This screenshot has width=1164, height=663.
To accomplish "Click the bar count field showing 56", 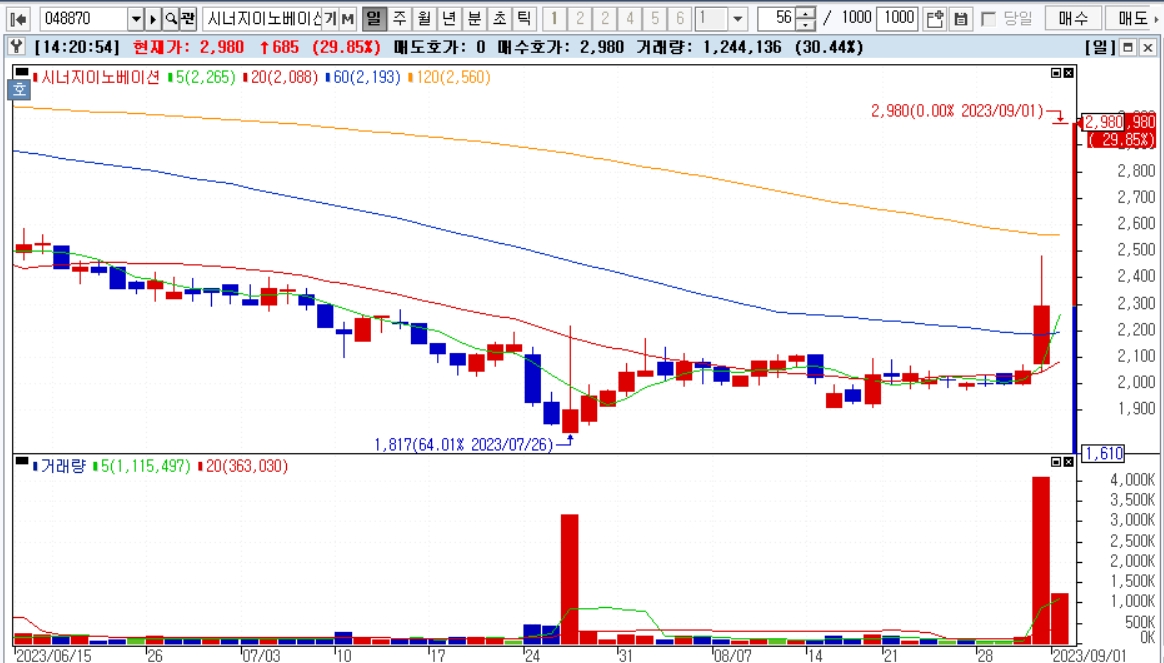I will tap(777, 19).
